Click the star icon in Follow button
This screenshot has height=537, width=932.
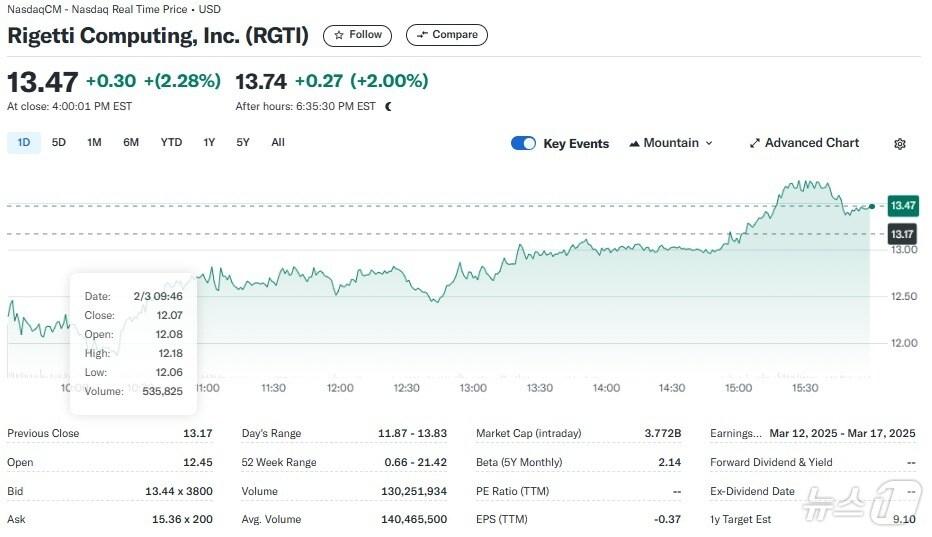[x=339, y=35]
